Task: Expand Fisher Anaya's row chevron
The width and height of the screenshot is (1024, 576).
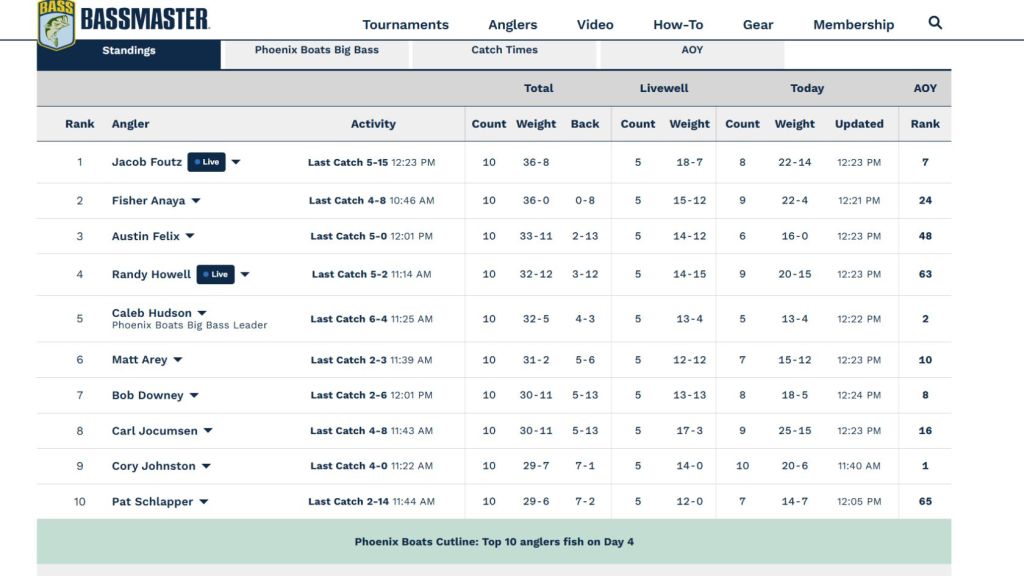Action: [x=196, y=201]
